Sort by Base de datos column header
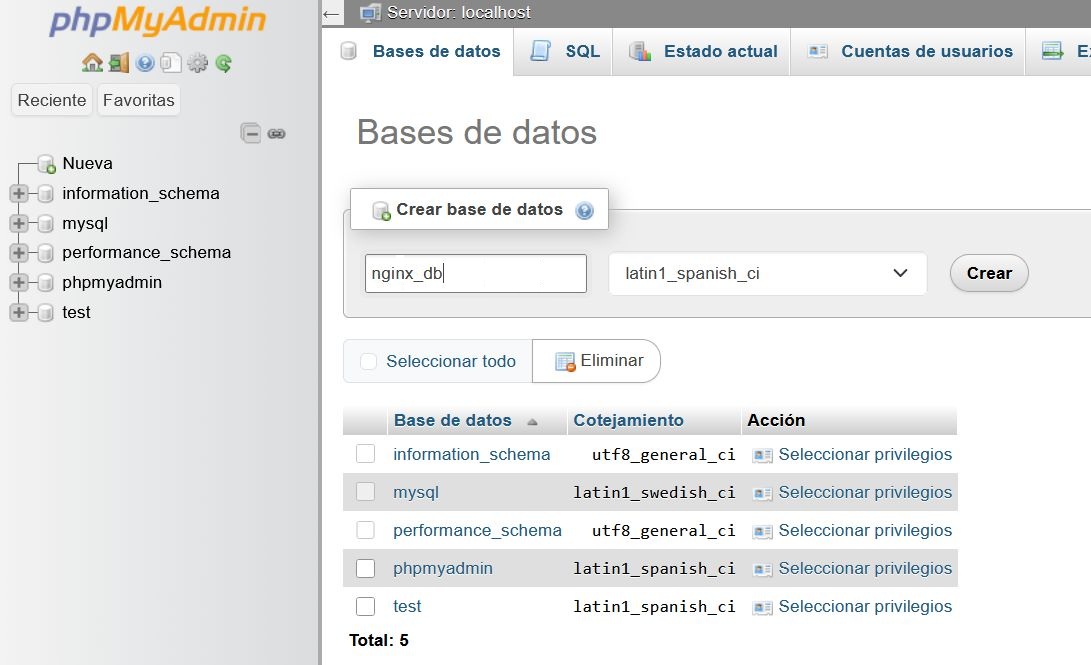 [452, 421]
